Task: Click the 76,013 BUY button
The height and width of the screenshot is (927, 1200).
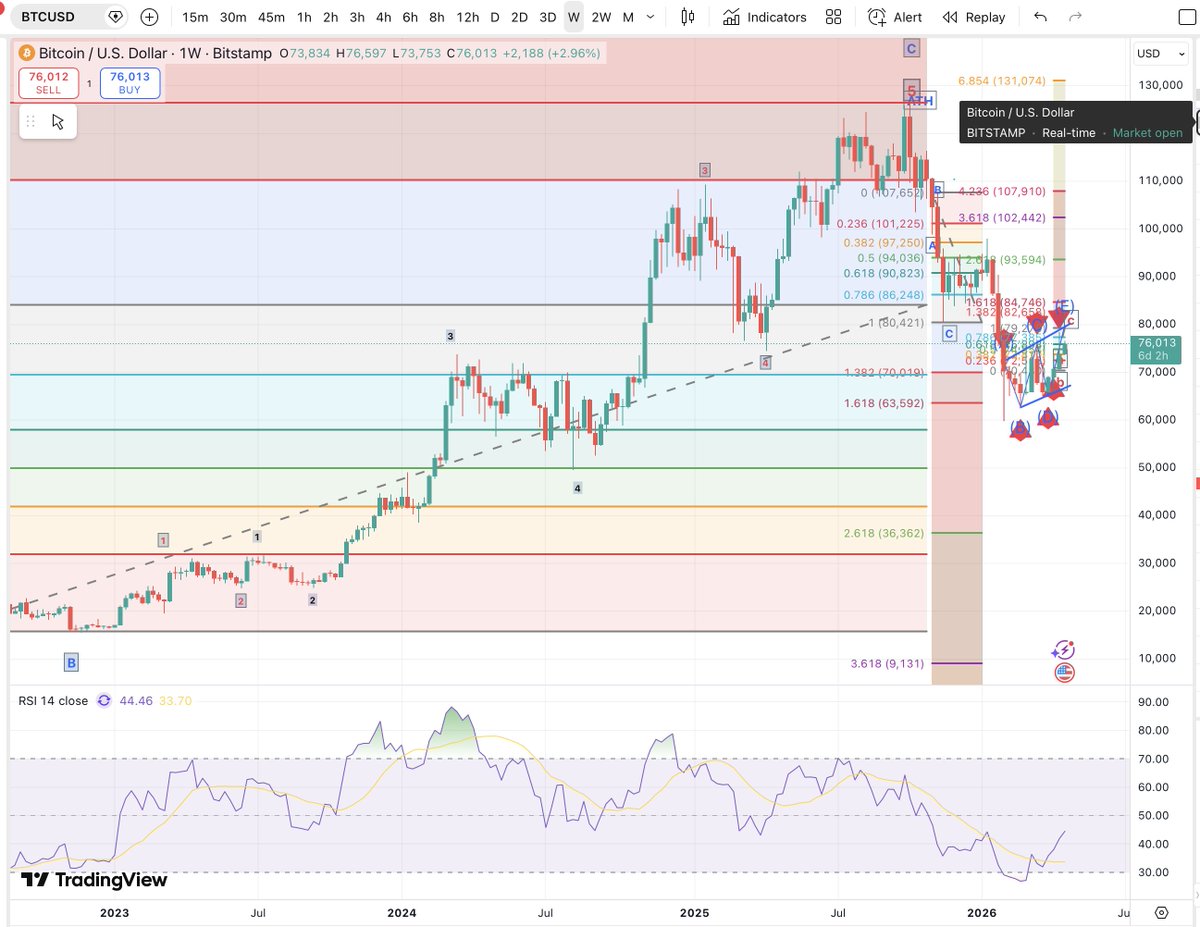Action: click(130, 83)
